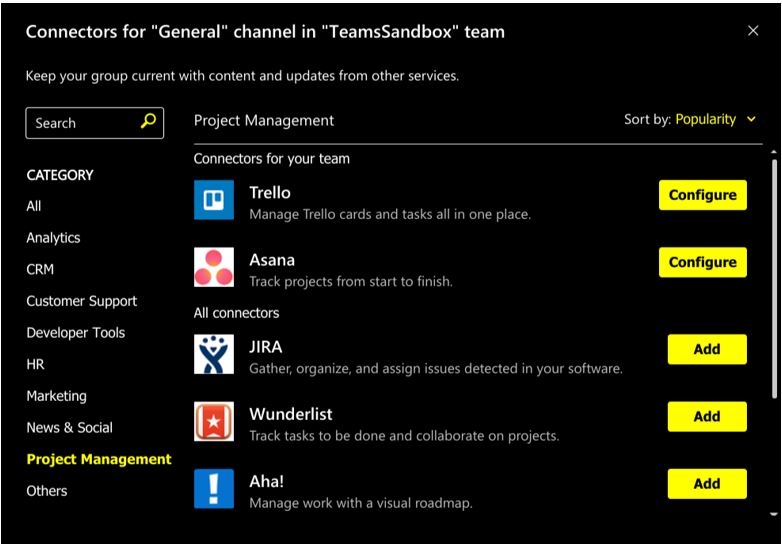Select the Marketing category
Screen dimensions: 782x544
tap(56, 396)
